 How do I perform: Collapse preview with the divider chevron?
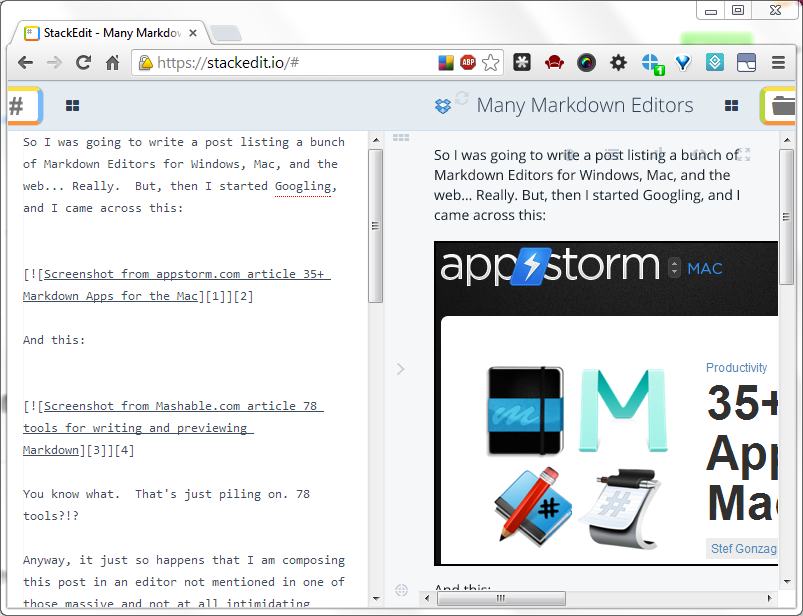point(401,369)
